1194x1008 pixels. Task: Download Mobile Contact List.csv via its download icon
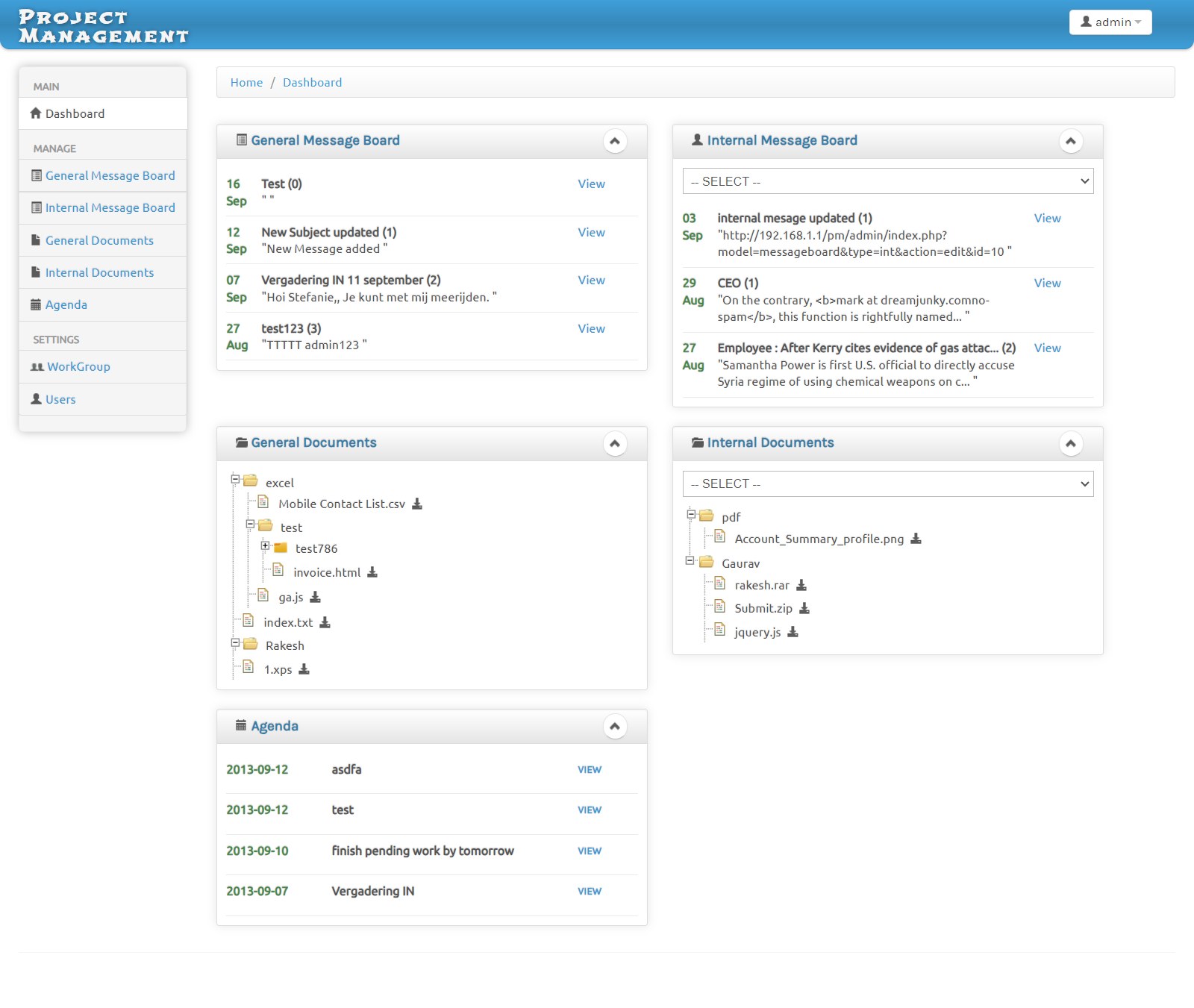point(417,504)
